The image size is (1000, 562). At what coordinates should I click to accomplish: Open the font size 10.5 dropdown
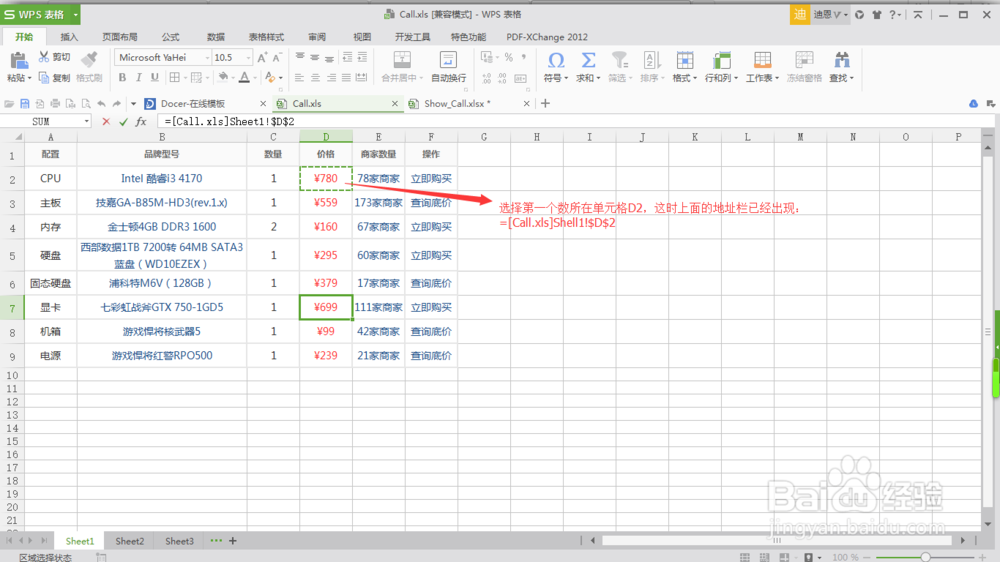(x=248, y=57)
